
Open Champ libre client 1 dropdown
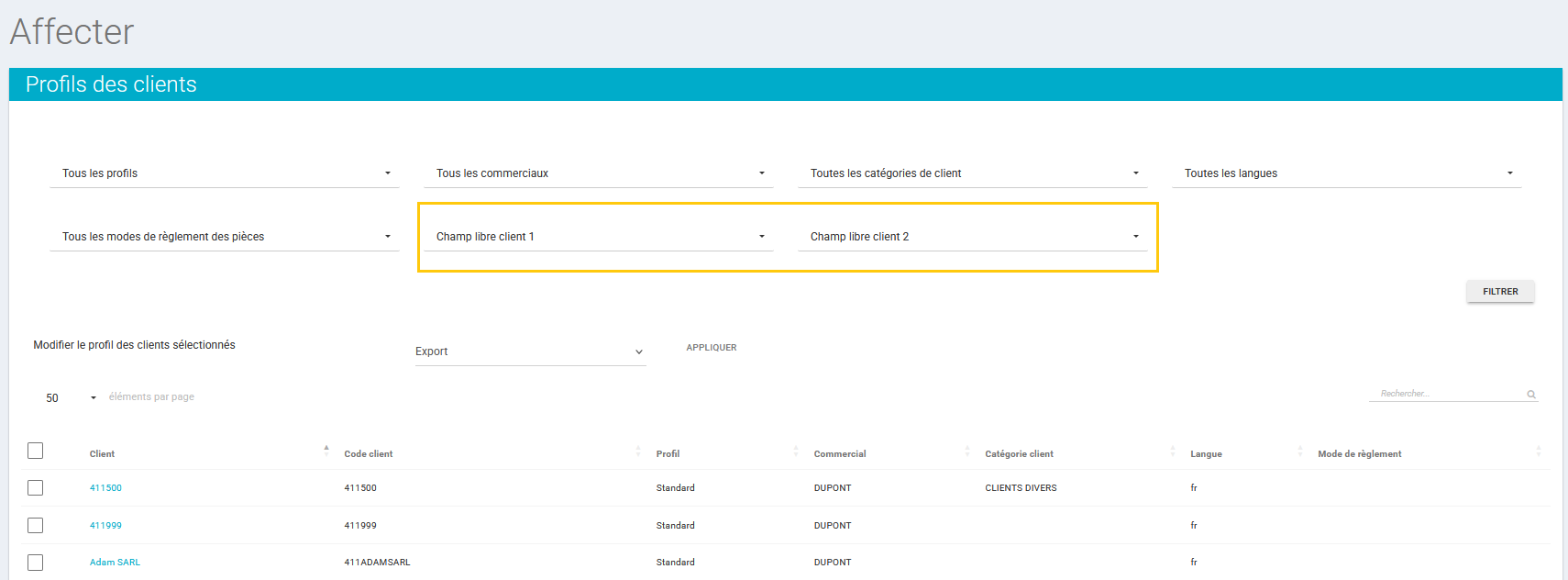(x=599, y=237)
